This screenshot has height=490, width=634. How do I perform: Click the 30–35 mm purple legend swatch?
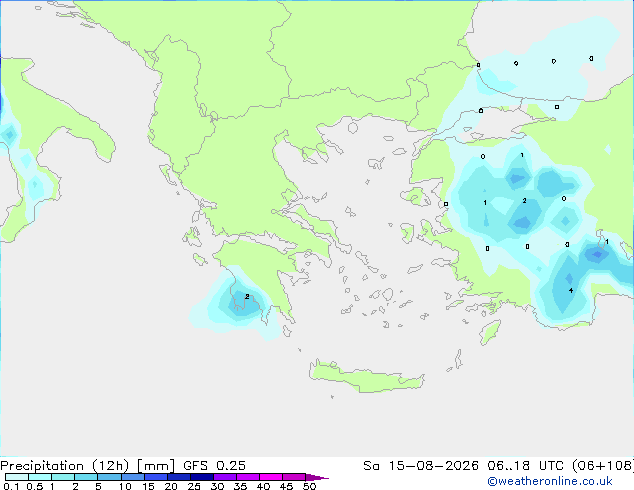click(224, 477)
